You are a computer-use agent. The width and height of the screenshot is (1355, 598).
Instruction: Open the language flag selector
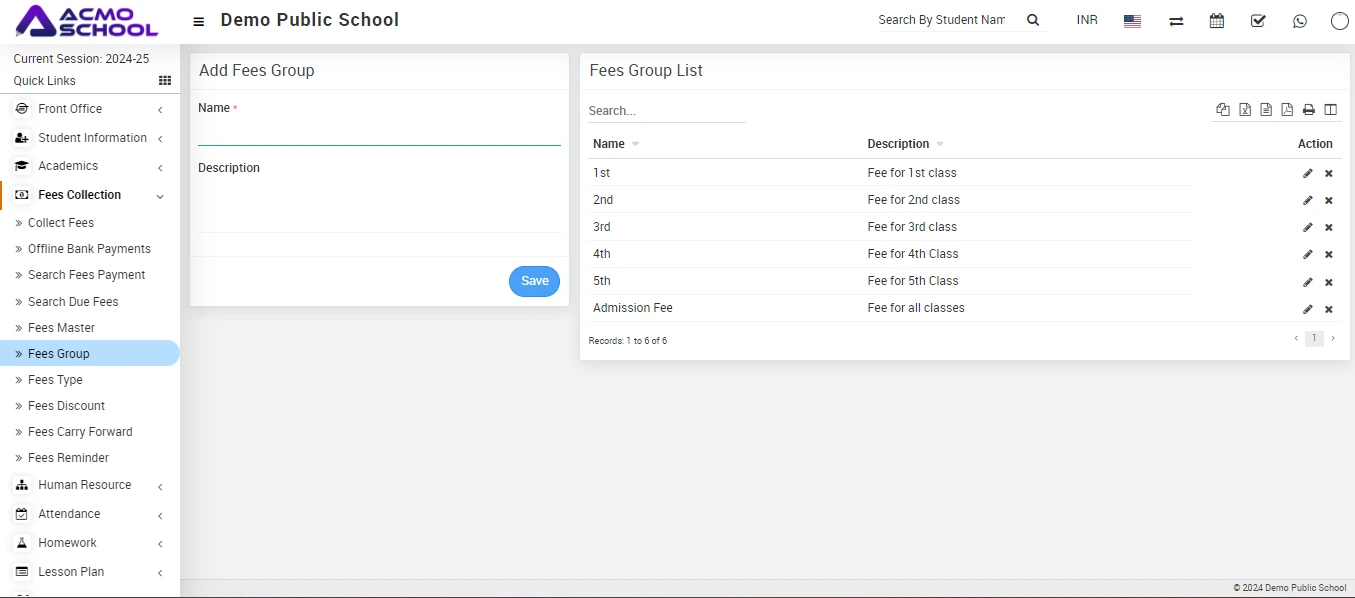pos(1132,21)
